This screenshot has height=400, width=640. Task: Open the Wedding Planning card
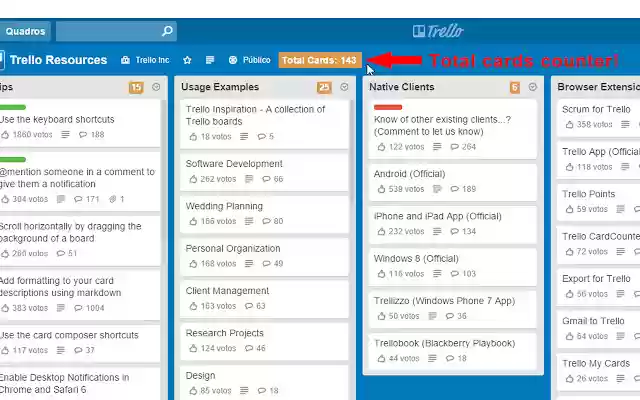(264, 214)
